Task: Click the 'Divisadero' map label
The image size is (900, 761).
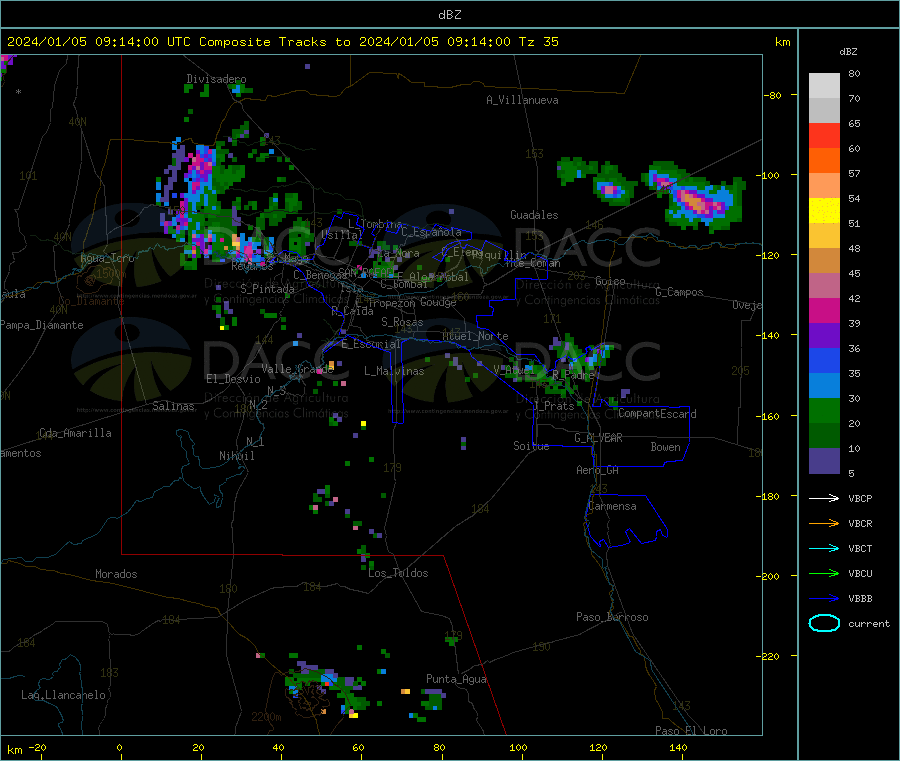Action: (216, 79)
